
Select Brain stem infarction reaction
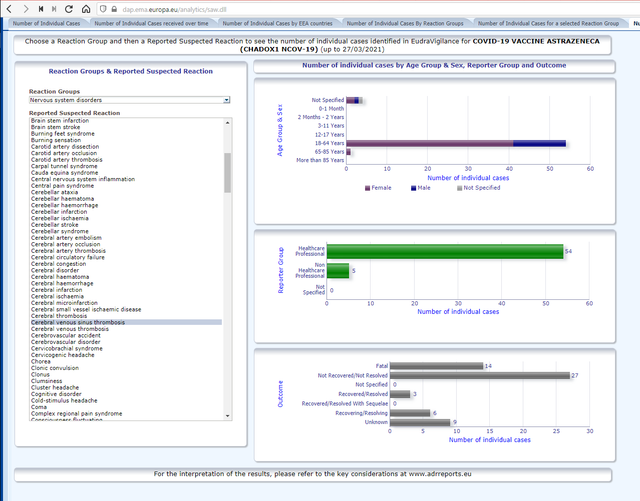(60, 120)
